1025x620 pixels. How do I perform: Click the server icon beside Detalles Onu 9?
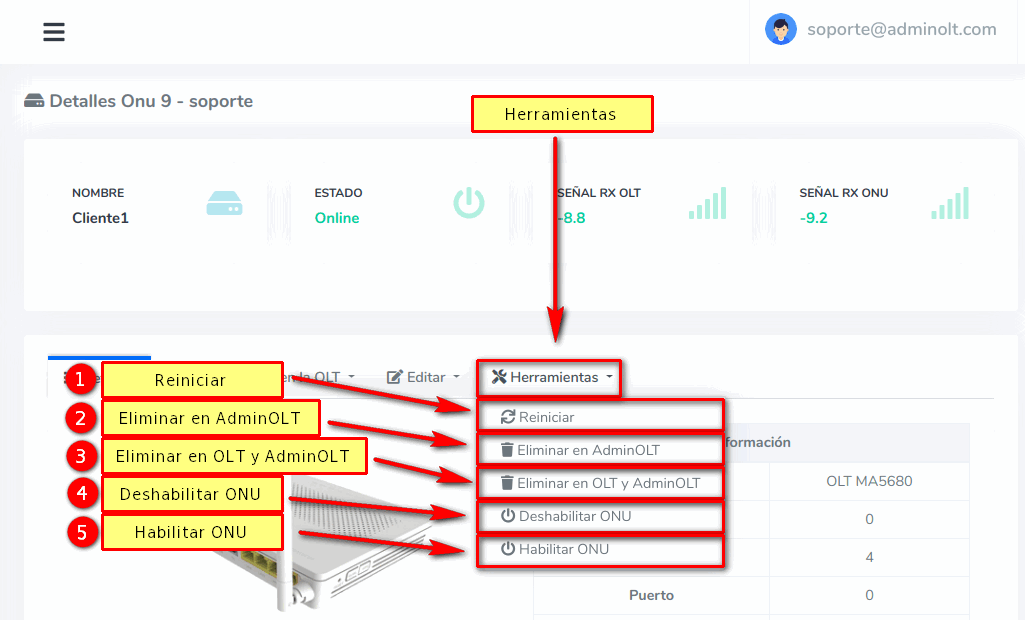(x=34, y=101)
